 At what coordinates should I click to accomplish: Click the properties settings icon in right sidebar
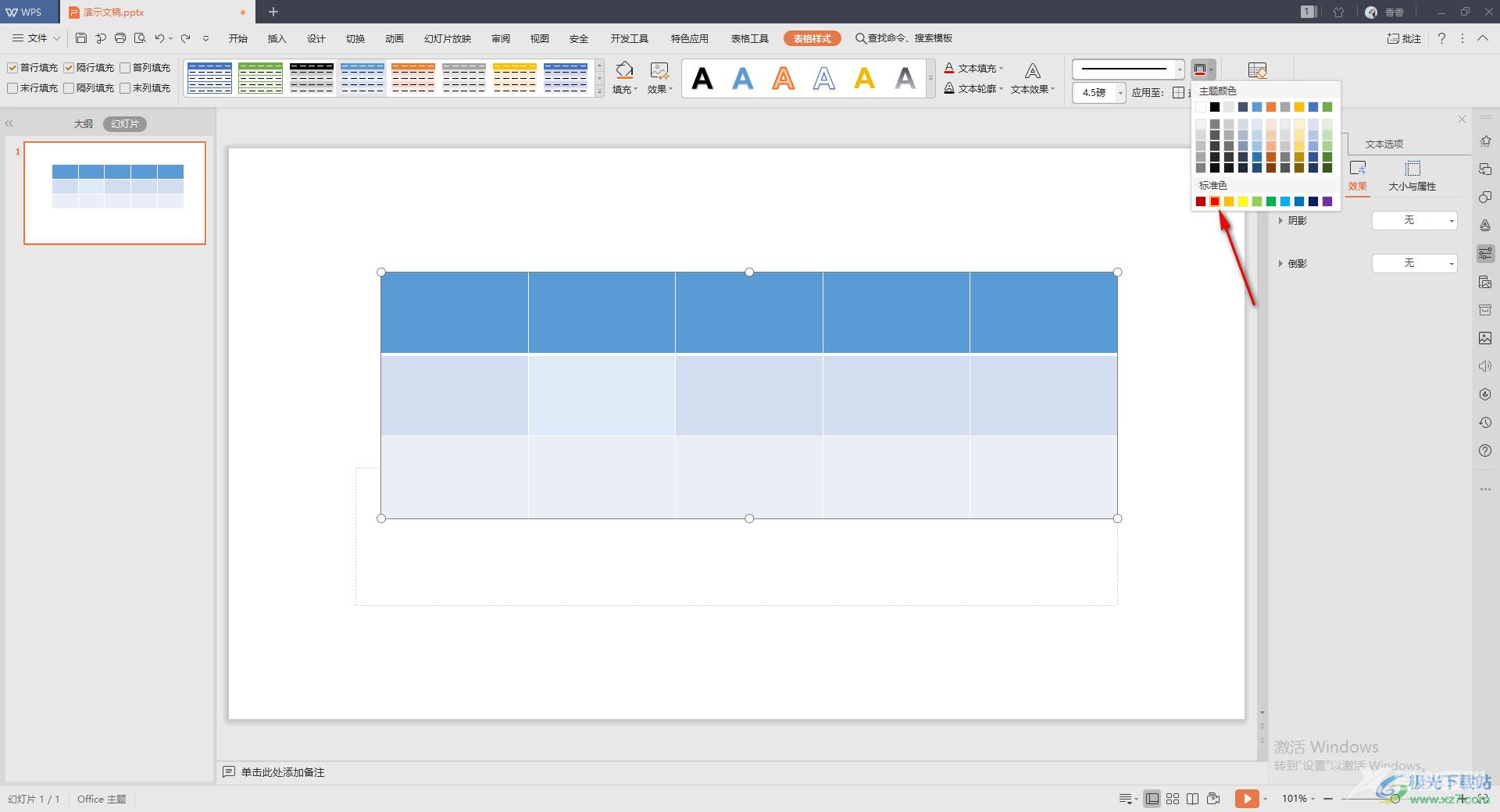pyautogui.click(x=1485, y=254)
